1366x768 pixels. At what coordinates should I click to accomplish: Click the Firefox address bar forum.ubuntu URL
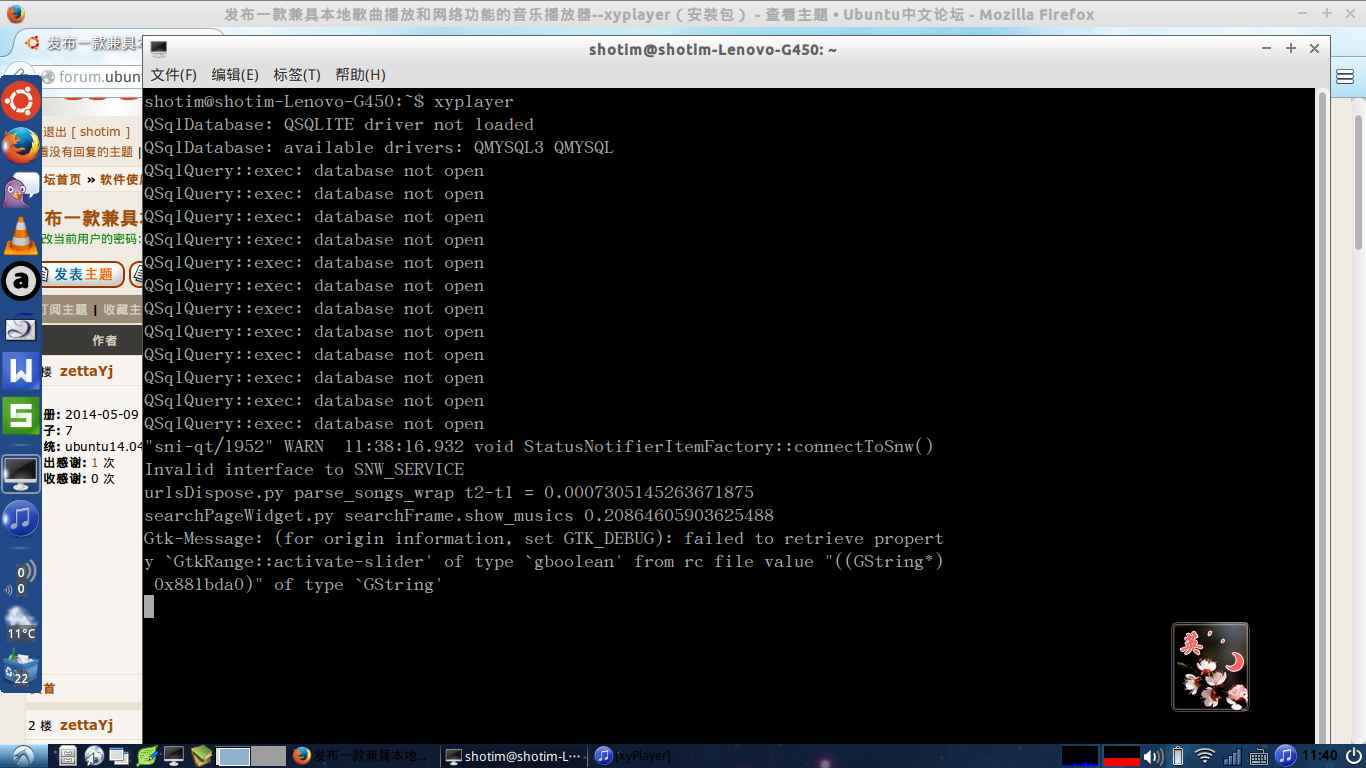[99, 77]
